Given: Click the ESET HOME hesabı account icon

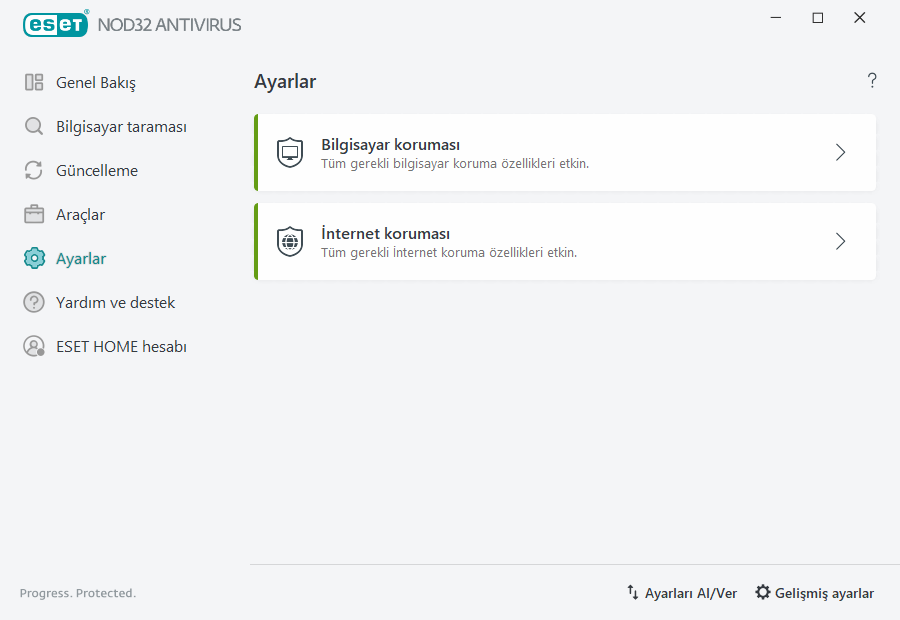Looking at the screenshot, I should tap(33, 346).
